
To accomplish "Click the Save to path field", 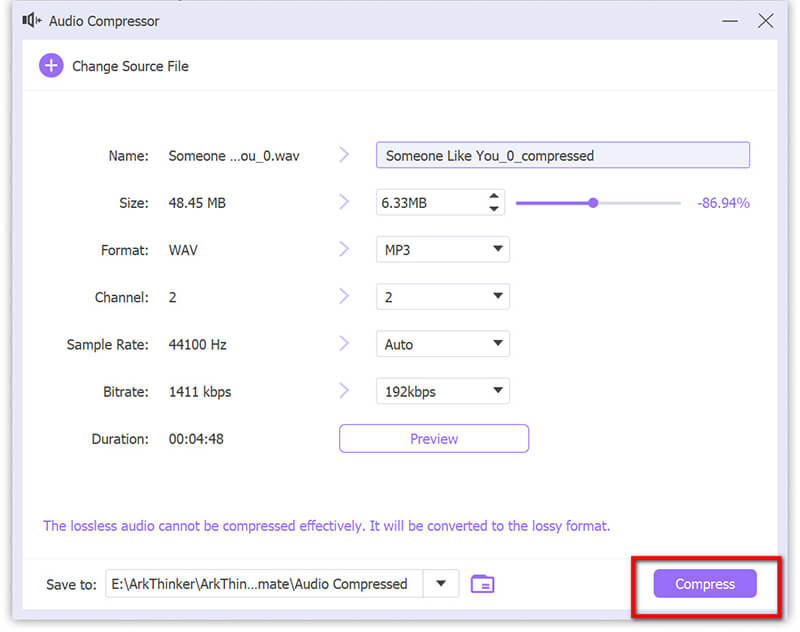I will click(x=264, y=584).
